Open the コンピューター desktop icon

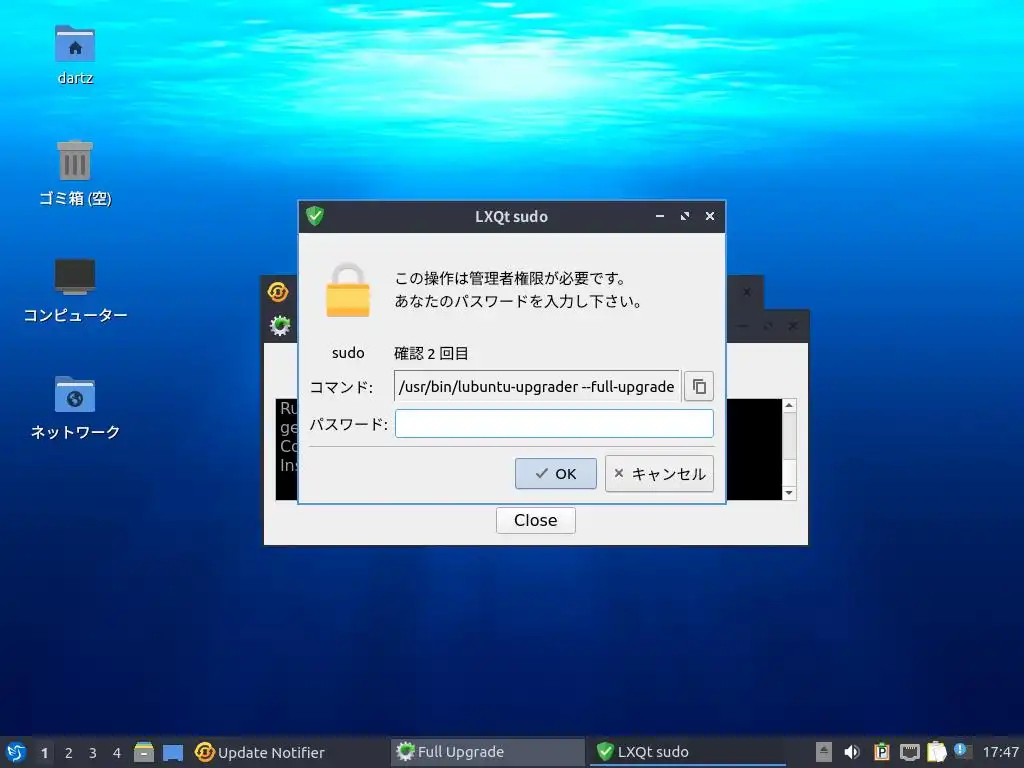coord(75,291)
